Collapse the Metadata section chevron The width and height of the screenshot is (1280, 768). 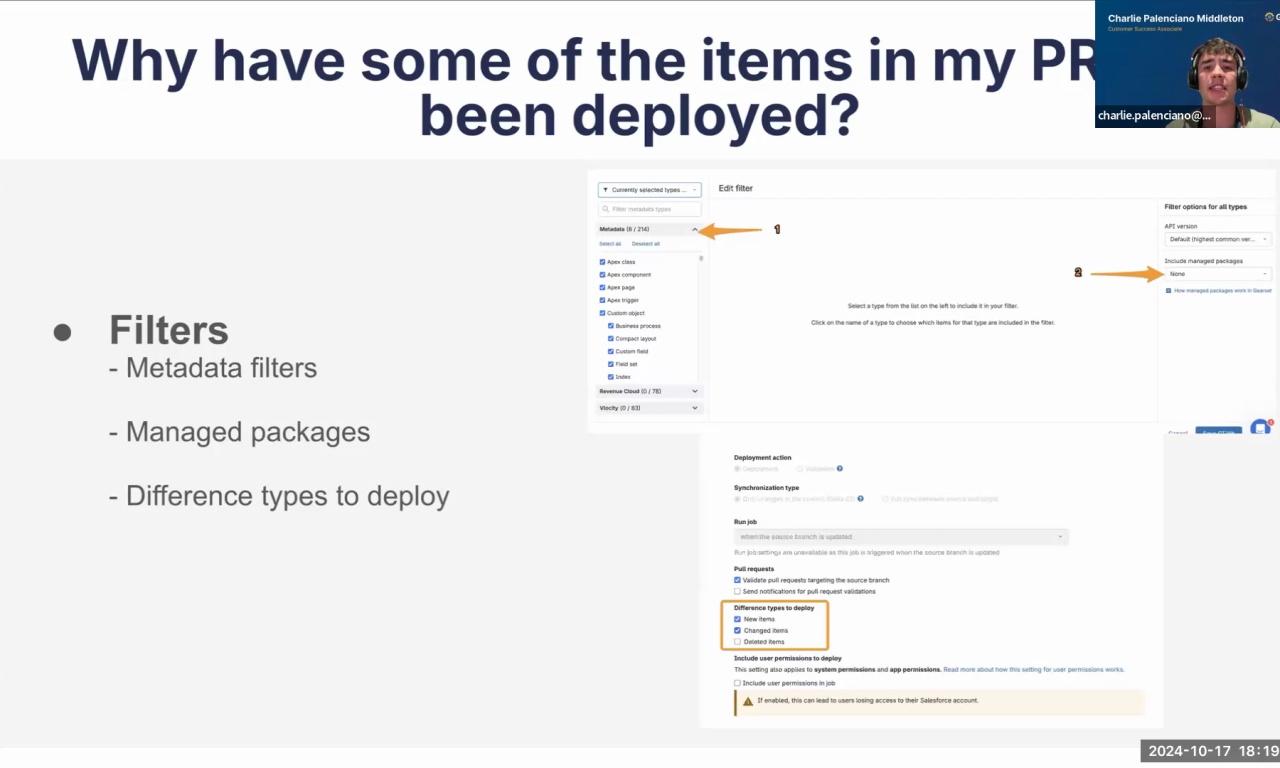[x=695, y=229]
